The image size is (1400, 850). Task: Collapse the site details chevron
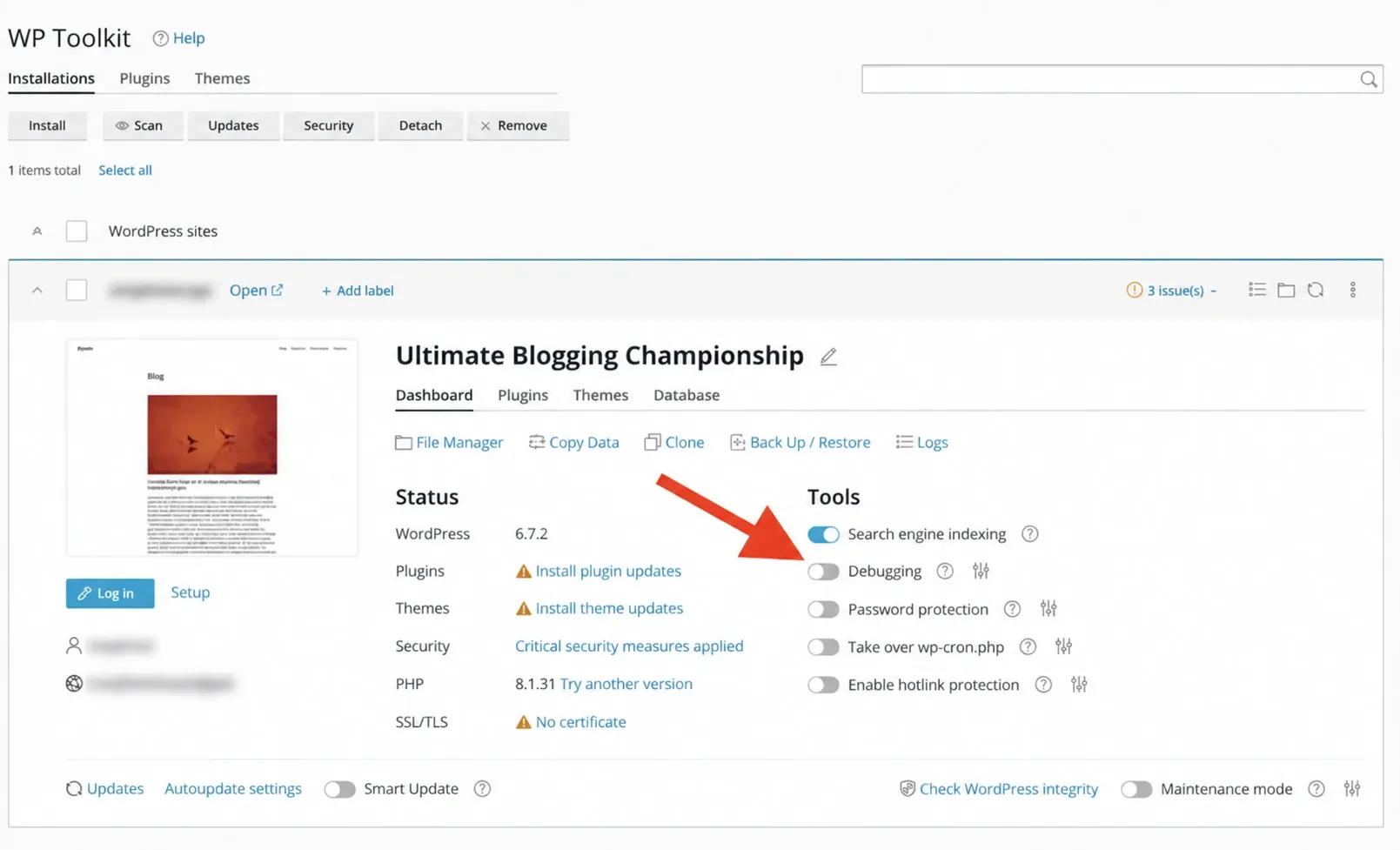(37, 290)
